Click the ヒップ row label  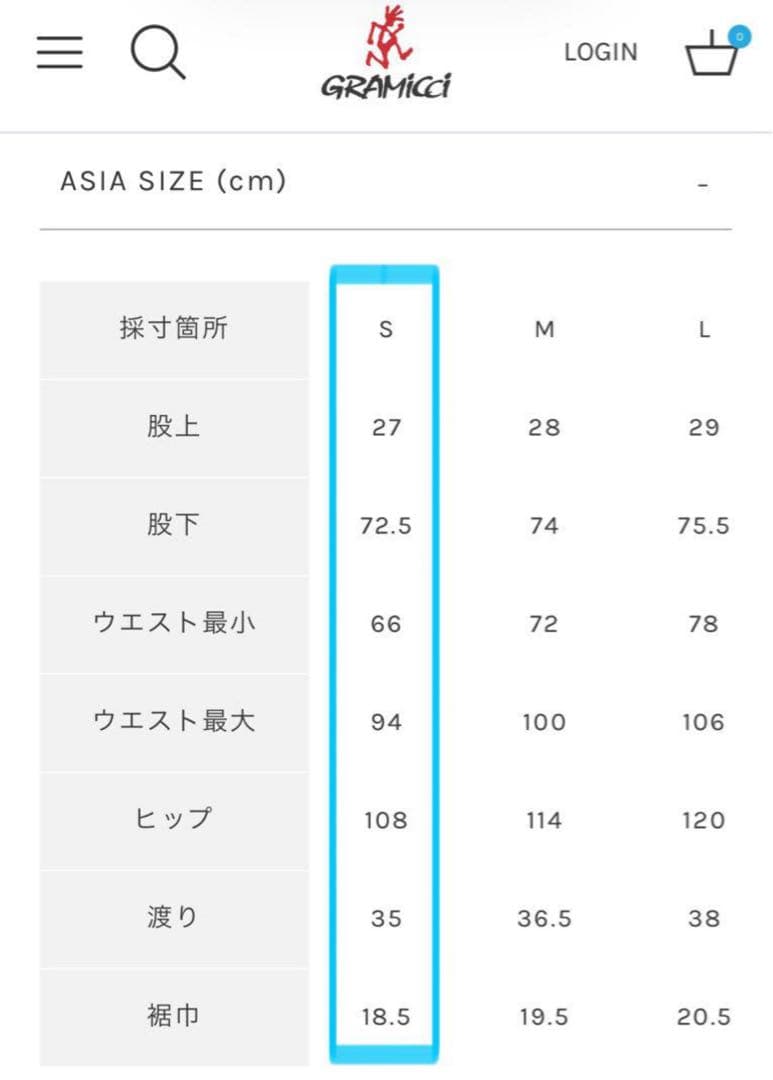pos(174,819)
